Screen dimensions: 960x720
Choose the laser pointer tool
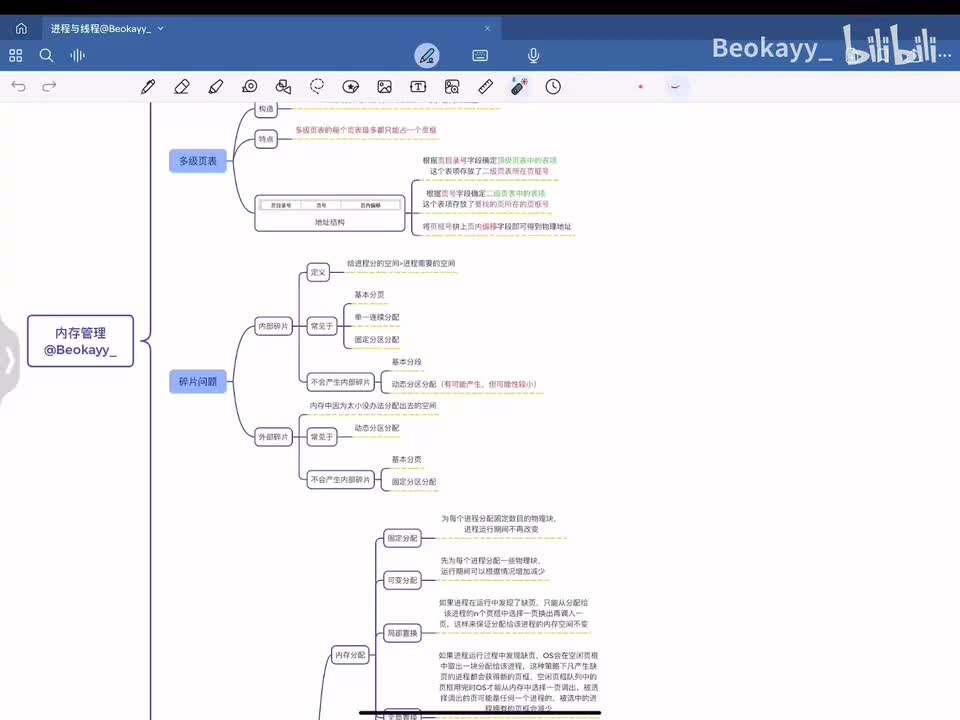[x=519, y=87]
